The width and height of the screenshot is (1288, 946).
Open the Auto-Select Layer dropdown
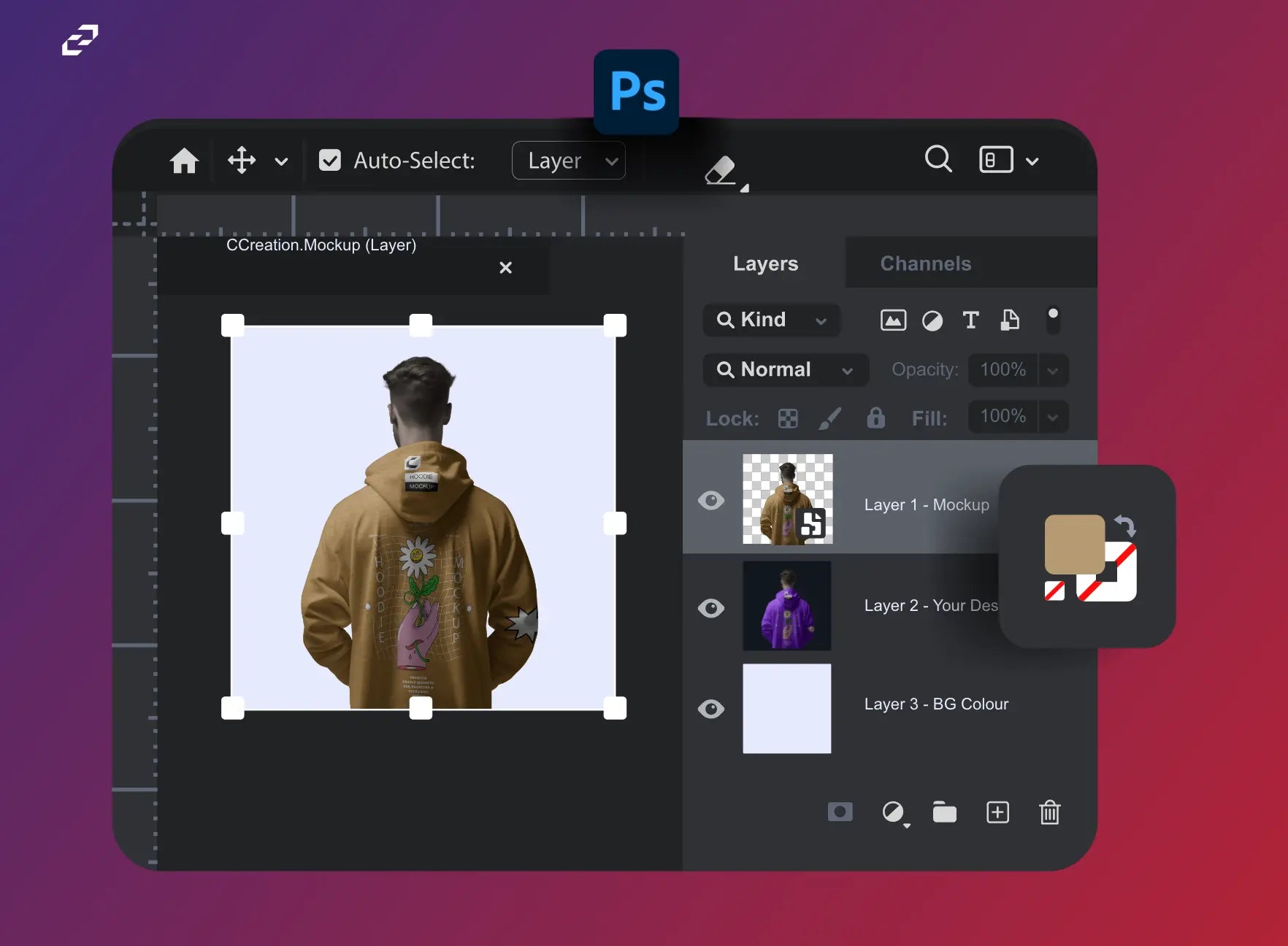point(569,161)
